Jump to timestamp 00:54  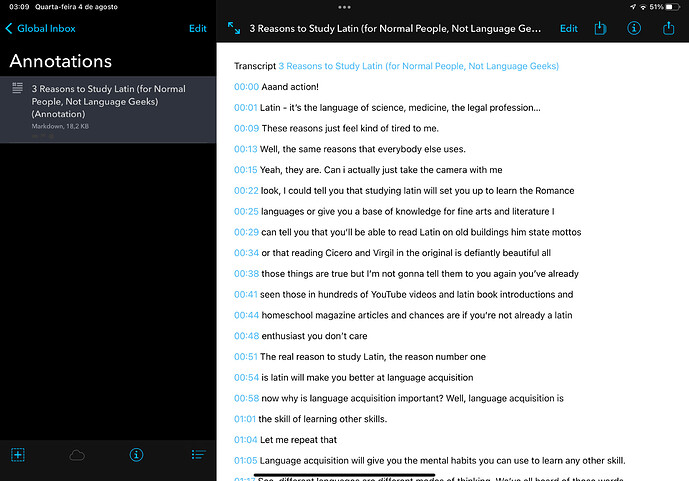point(247,377)
